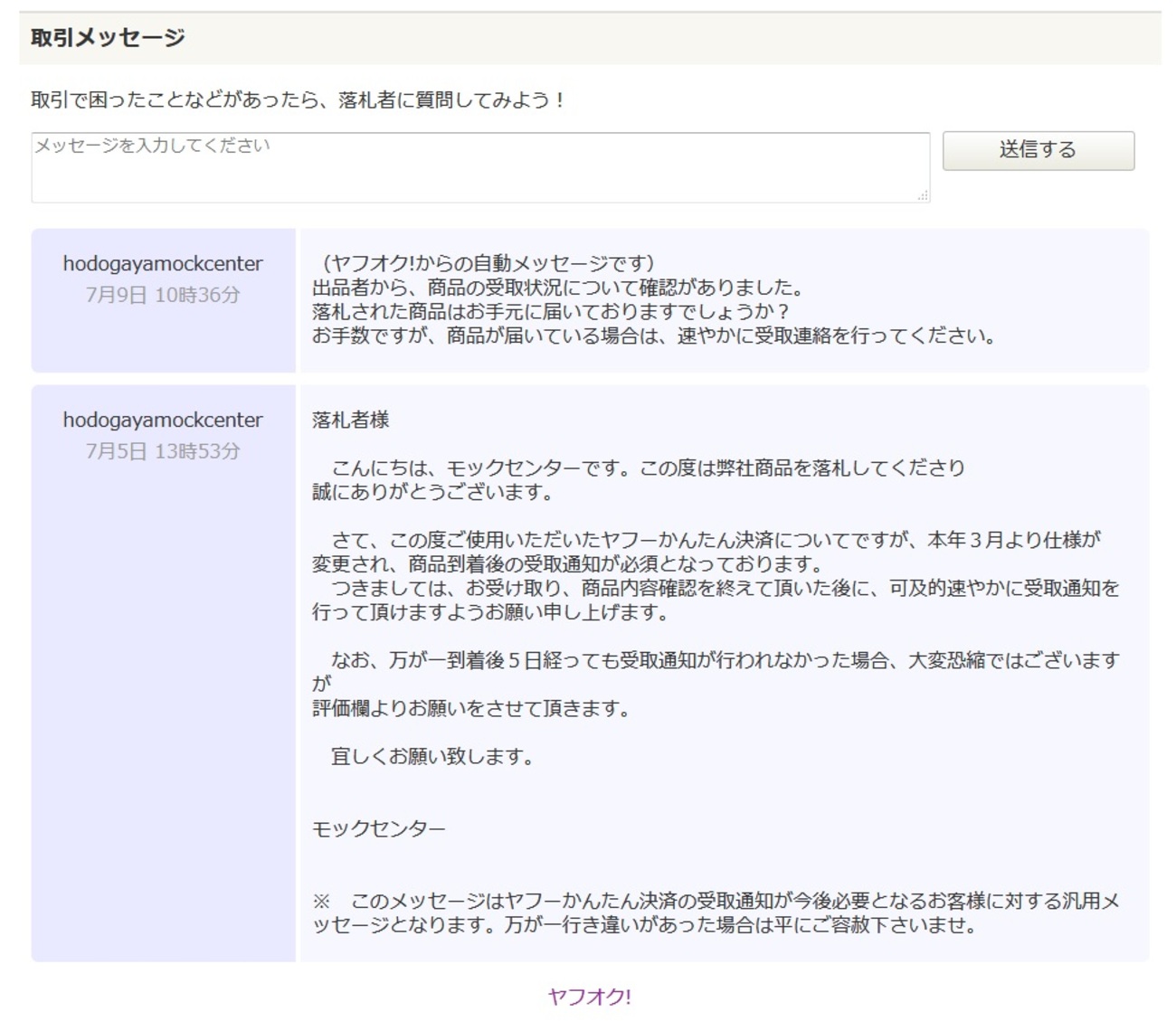1176x1021 pixels.
Task: Select the 7月9日 10時36分 timestamp
Action: (x=163, y=295)
